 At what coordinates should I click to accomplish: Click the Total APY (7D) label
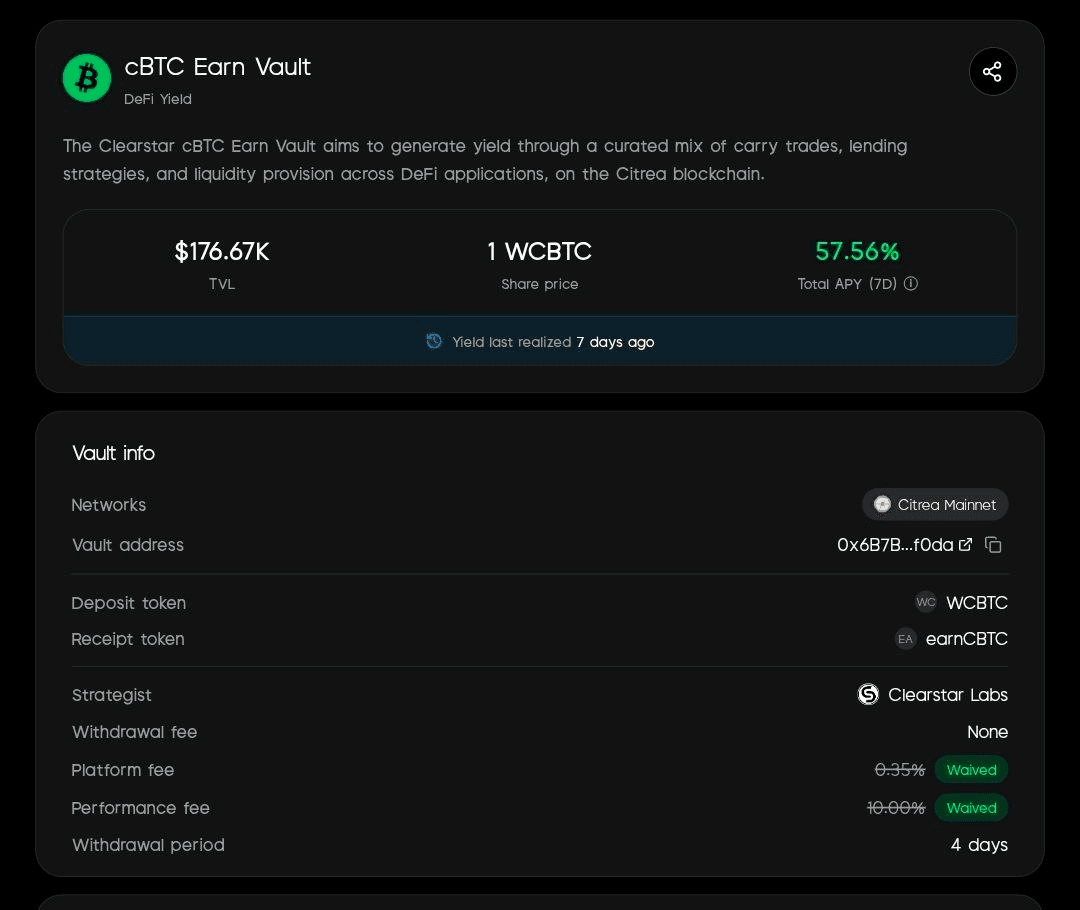tap(847, 284)
